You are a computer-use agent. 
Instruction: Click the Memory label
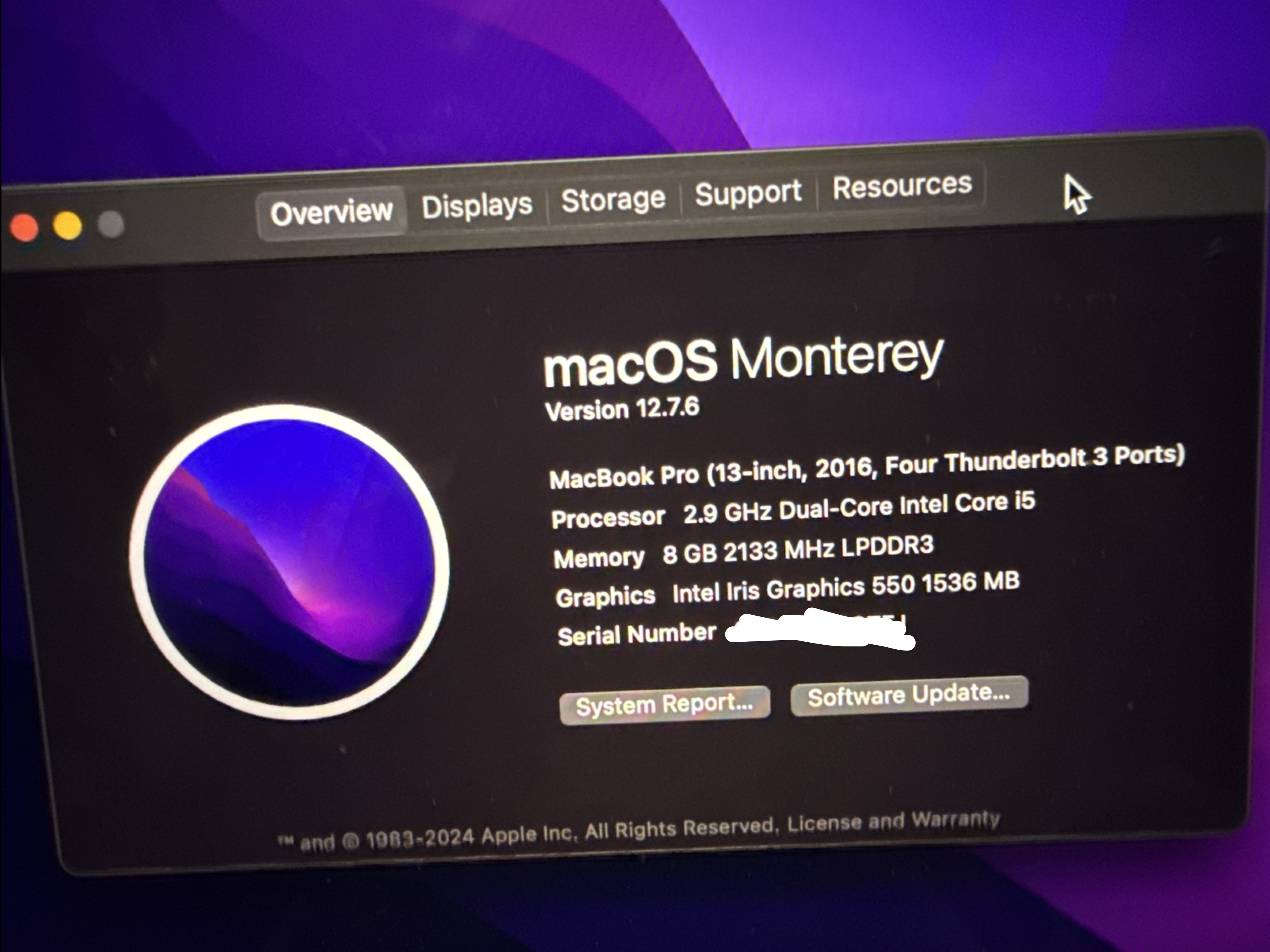(599, 557)
